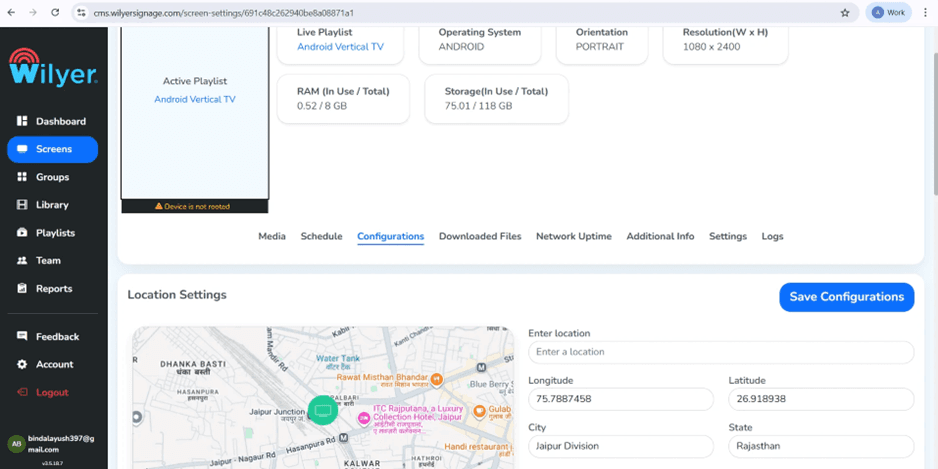The height and width of the screenshot is (469, 938).
Task: Open Account settings gear icon
Action: pyautogui.click(x=22, y=364)
